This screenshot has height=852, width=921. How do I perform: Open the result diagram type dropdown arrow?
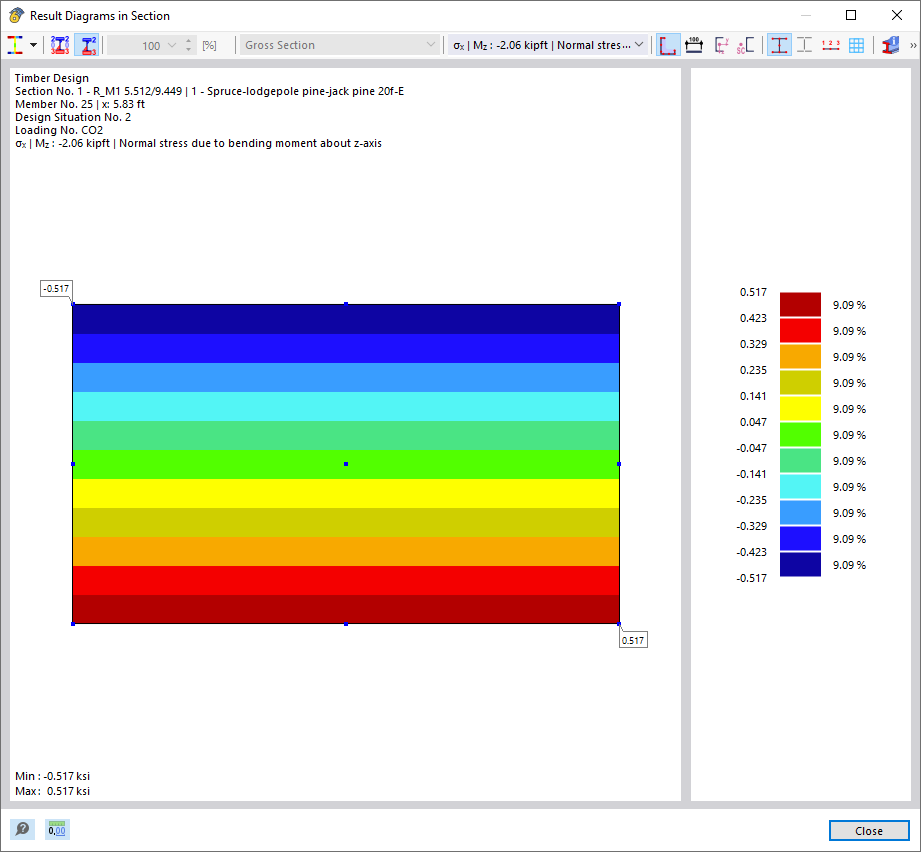33,44
